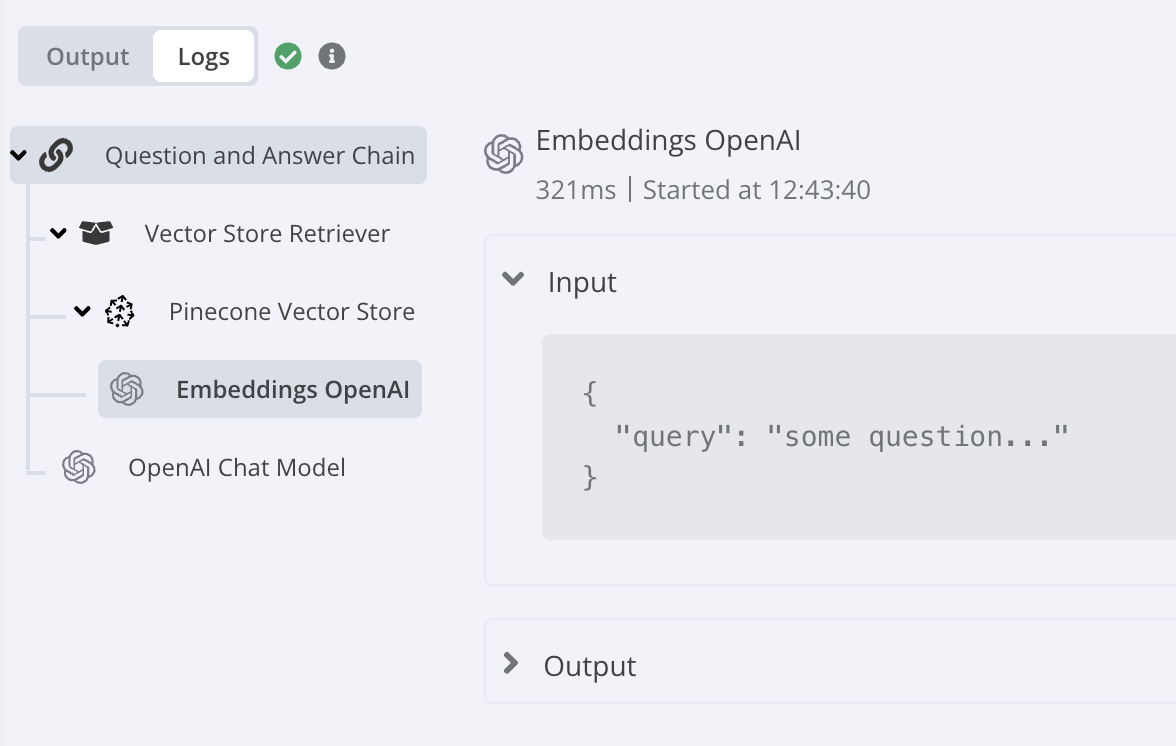The height and width of the screenshot is (746, 1176).
Task: Click the query JSON line in Input
Action: click(842, 436)
